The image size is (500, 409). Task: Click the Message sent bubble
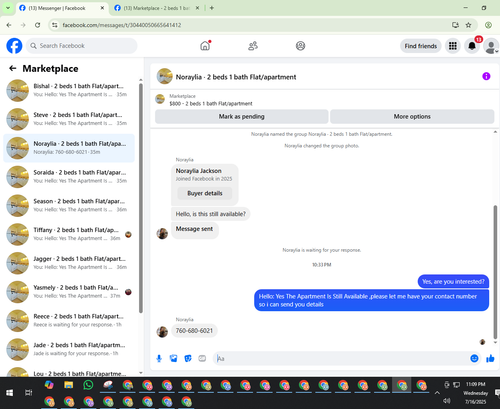(x=195, y=229)
